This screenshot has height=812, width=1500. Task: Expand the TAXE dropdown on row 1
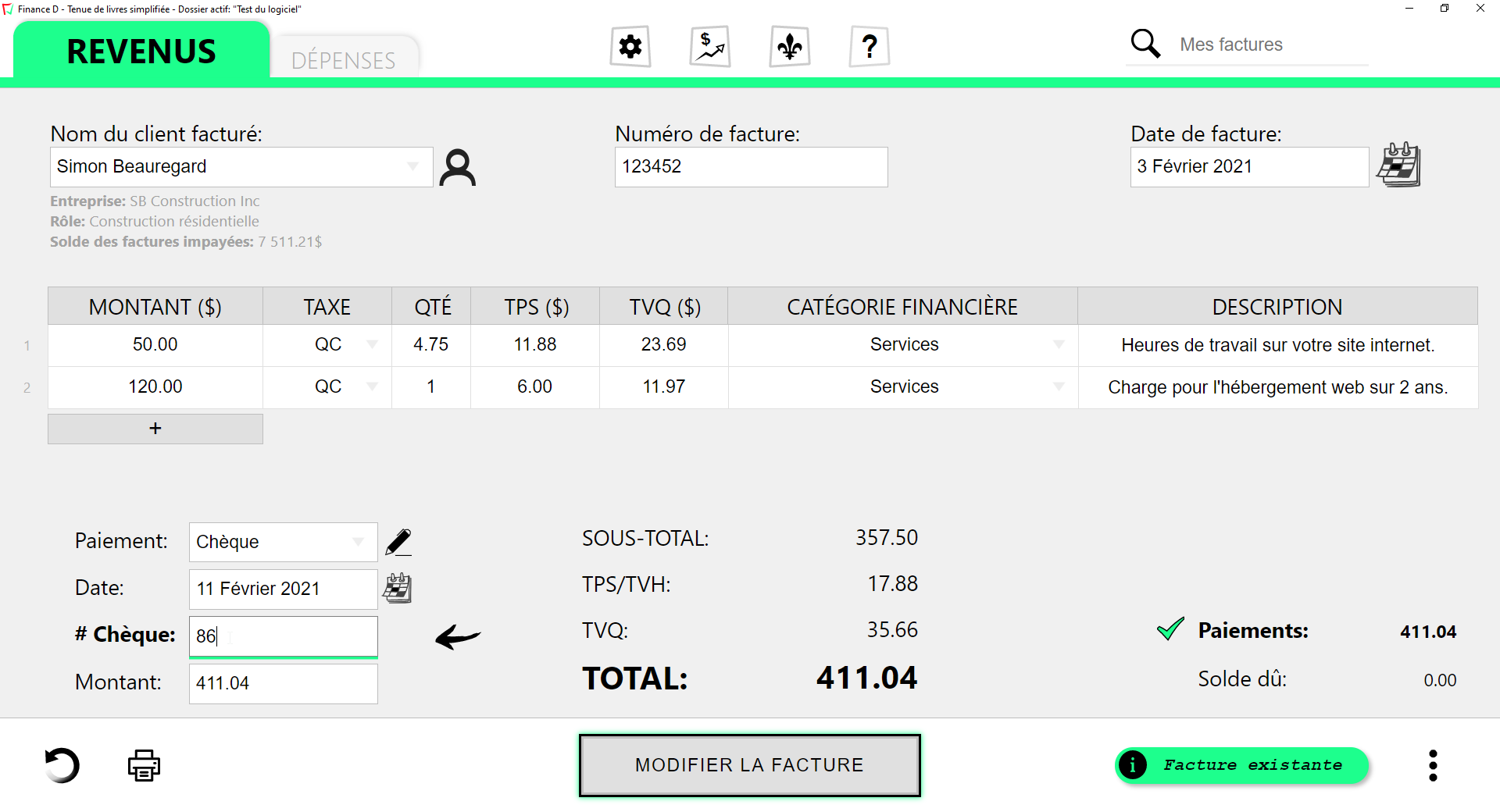click(373, 344)
